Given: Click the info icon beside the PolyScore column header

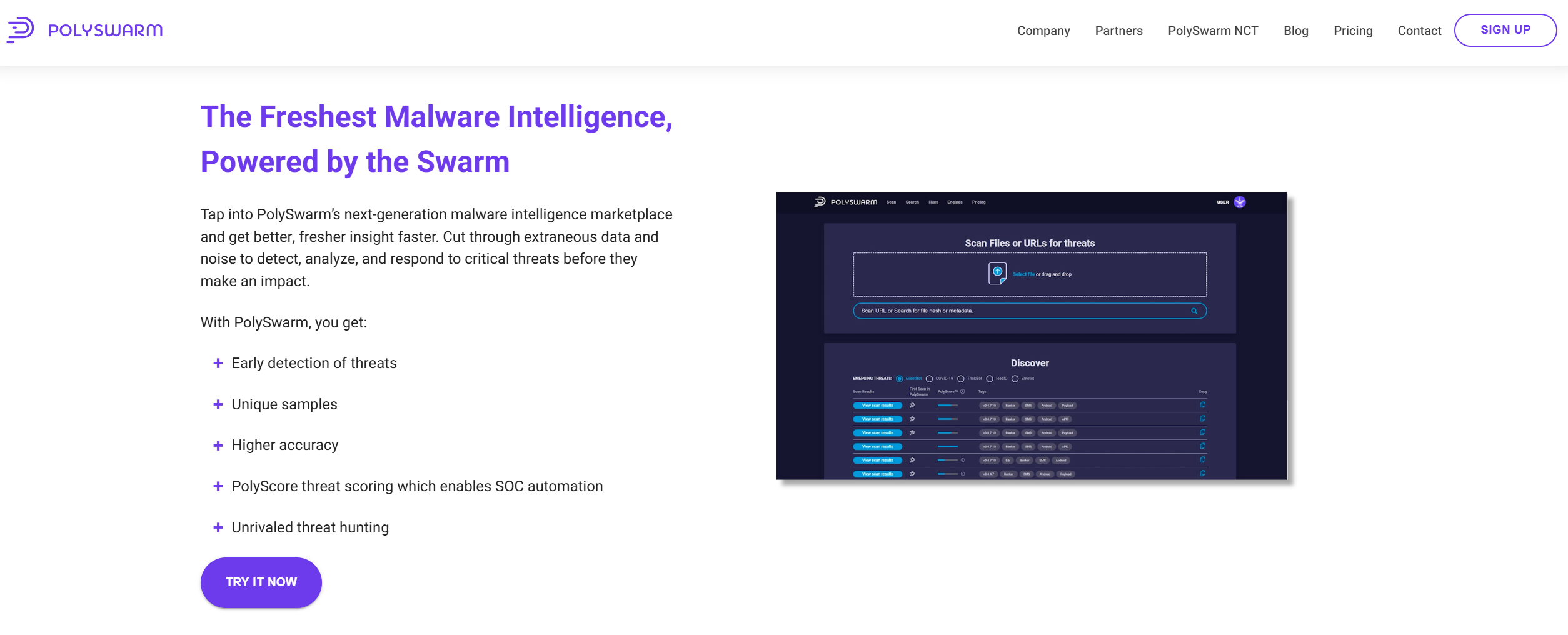Looking at the screenshot, I should click(x=962, y=392).
